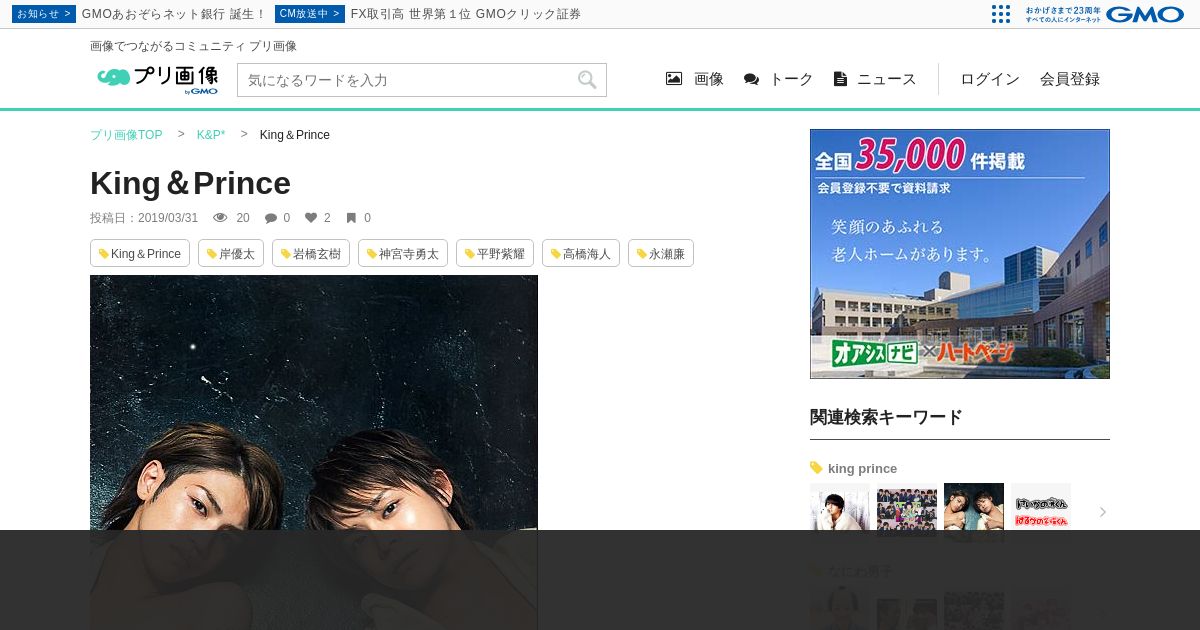
Task: Open the プリ画像 logo home link
Action: (157, 79)
